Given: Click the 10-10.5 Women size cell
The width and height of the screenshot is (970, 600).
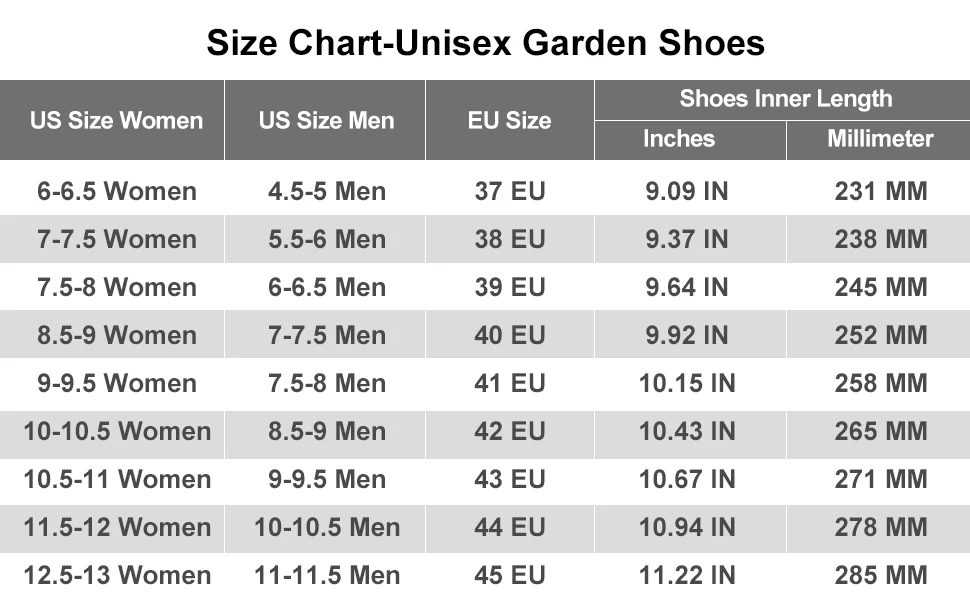Looking at the screenshot, I should click(x=117, y=431).
